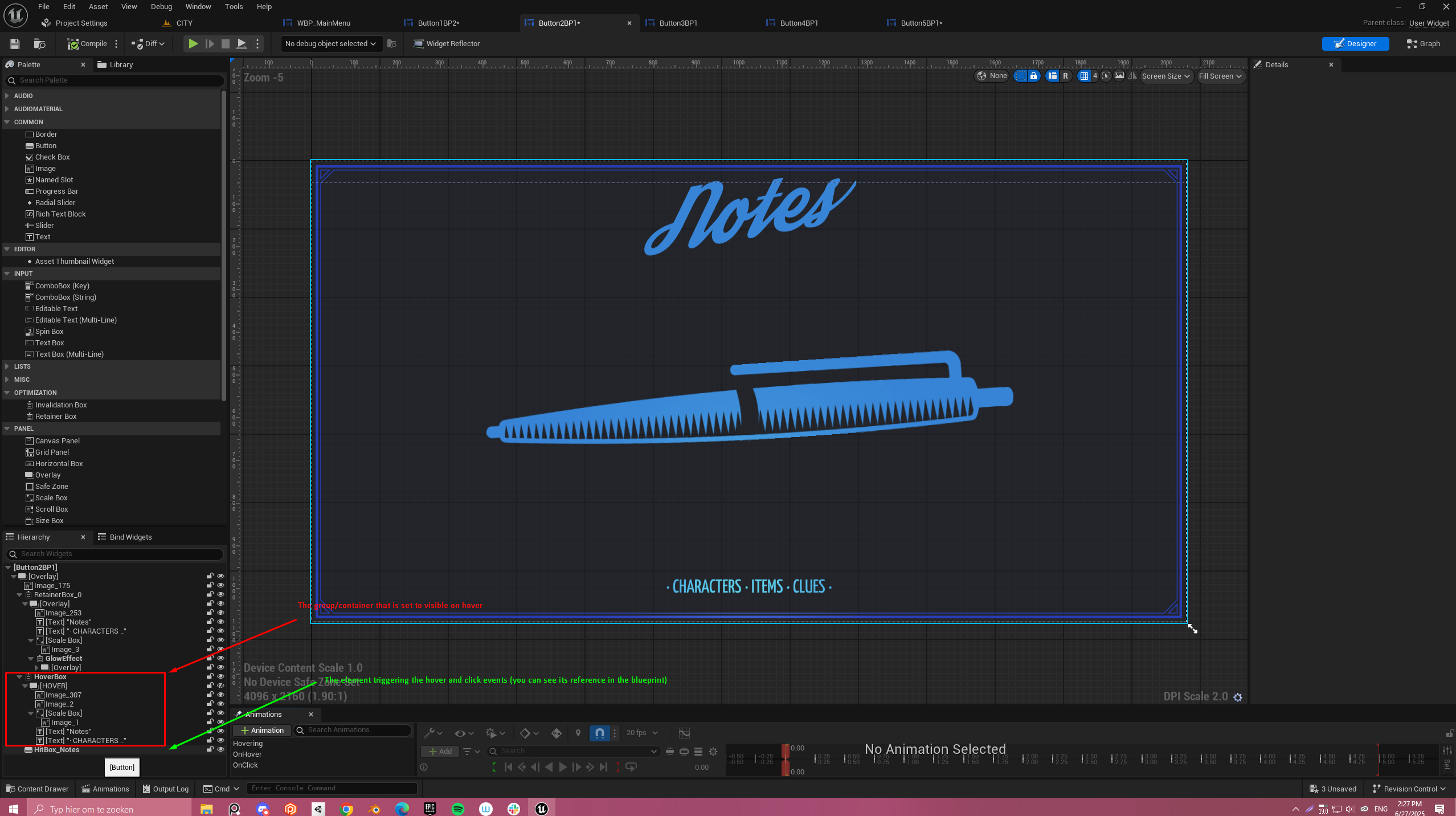This screenshot has height=816, width=1456.
Task: Open the Screen Size dropdown
Action: (1165, 76)
